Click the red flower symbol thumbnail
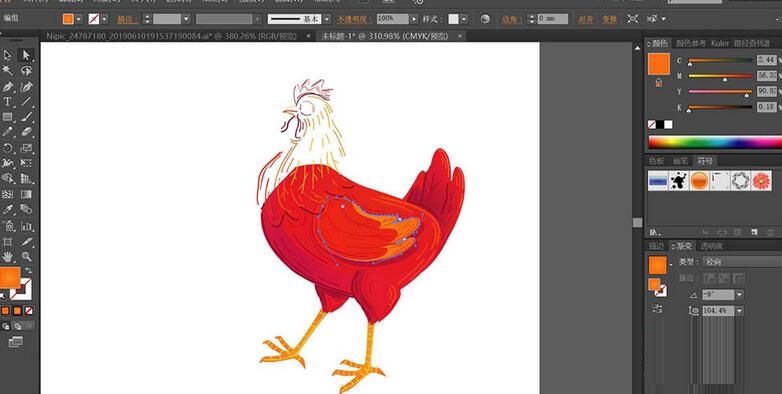 coord(761,180)
